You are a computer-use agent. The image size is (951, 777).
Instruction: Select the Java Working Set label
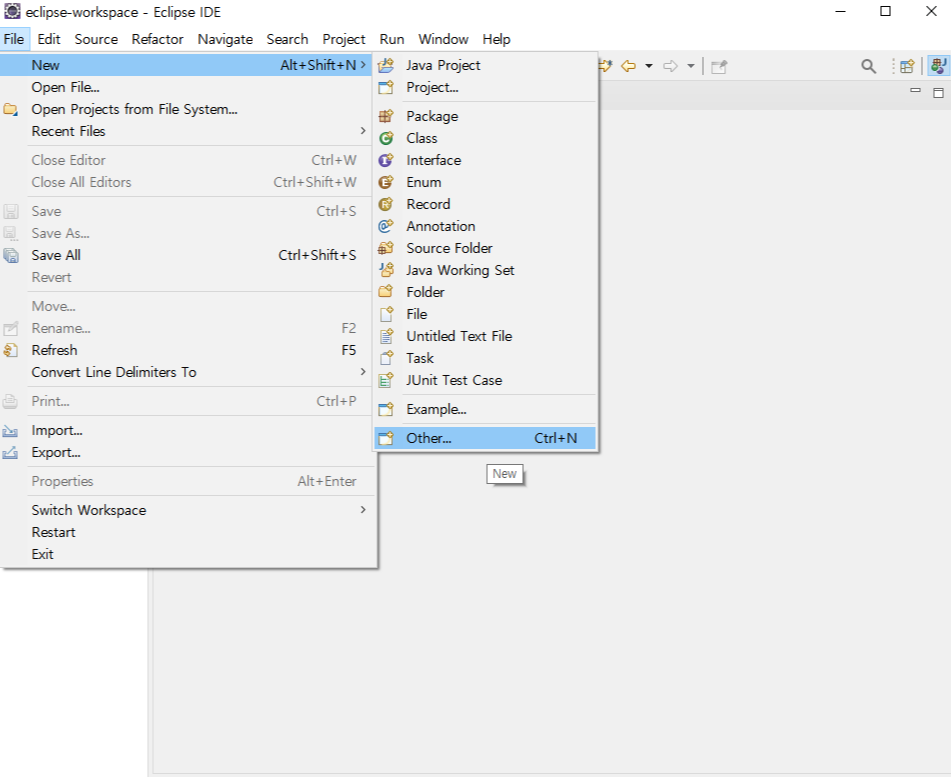pos(460,270)
